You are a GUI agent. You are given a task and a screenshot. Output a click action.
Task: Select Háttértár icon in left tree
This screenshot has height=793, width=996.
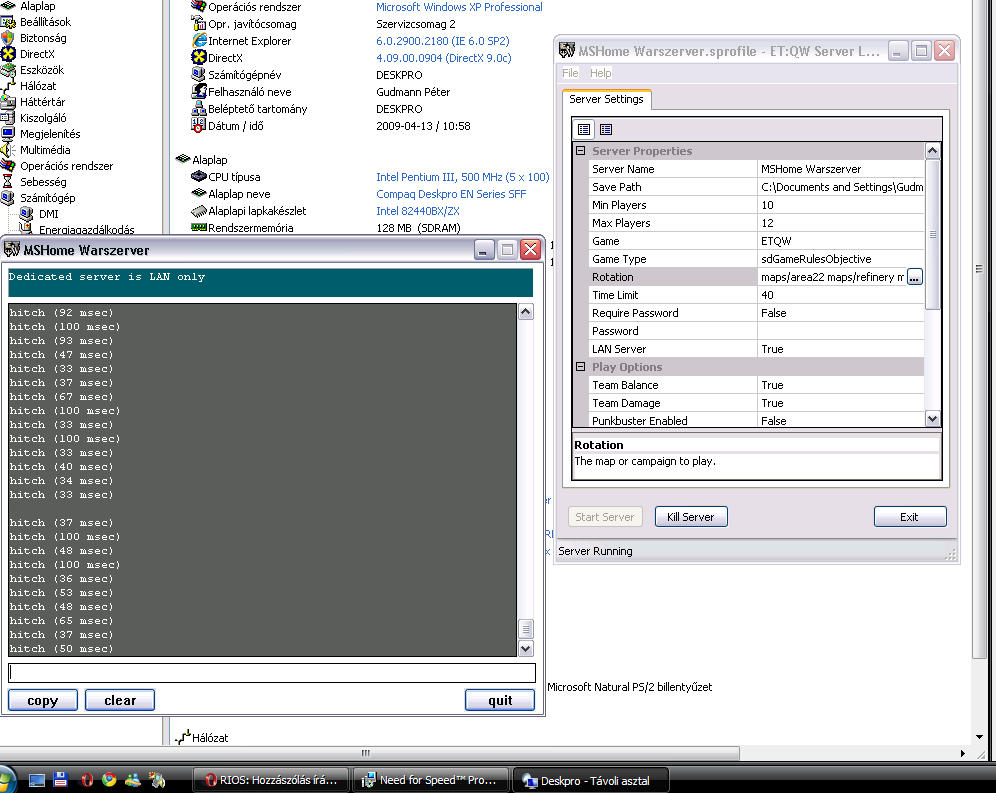[x=8, y=102]
